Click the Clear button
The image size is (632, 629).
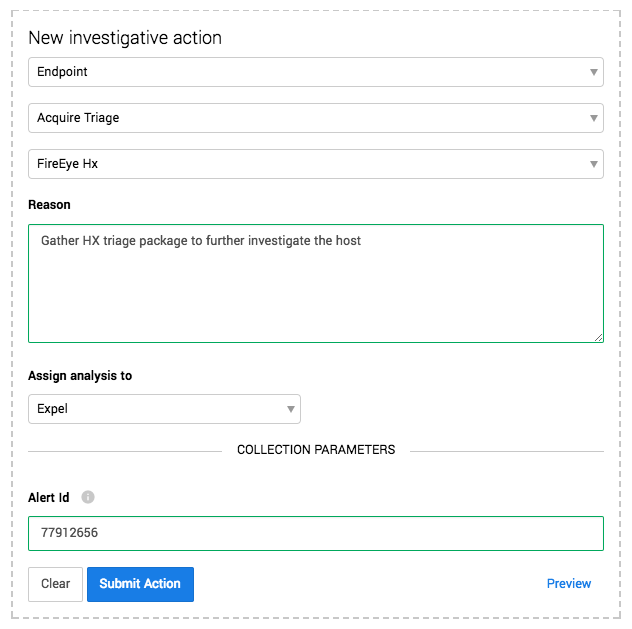coord(55,584)
